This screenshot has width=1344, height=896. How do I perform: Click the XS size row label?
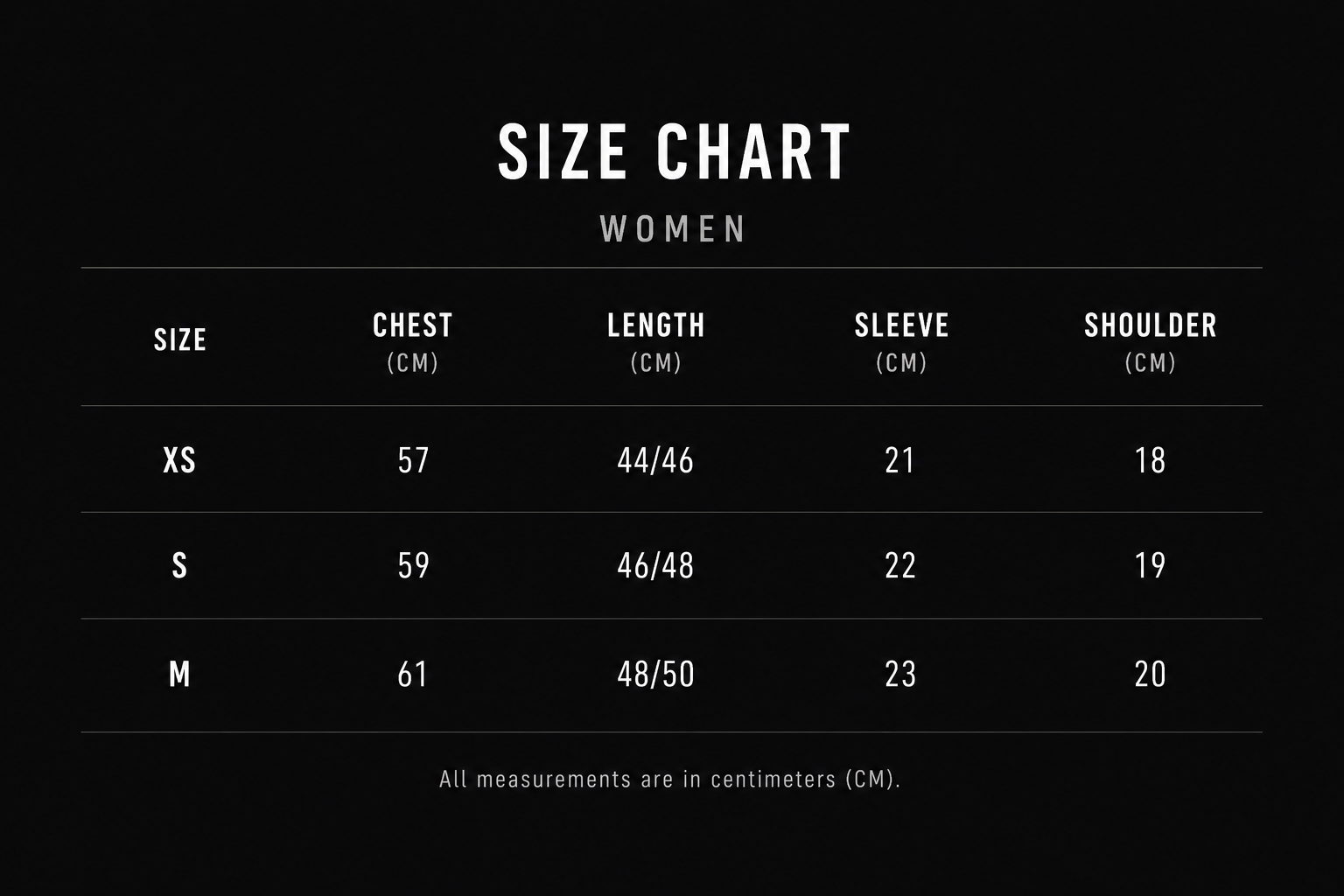179,460
